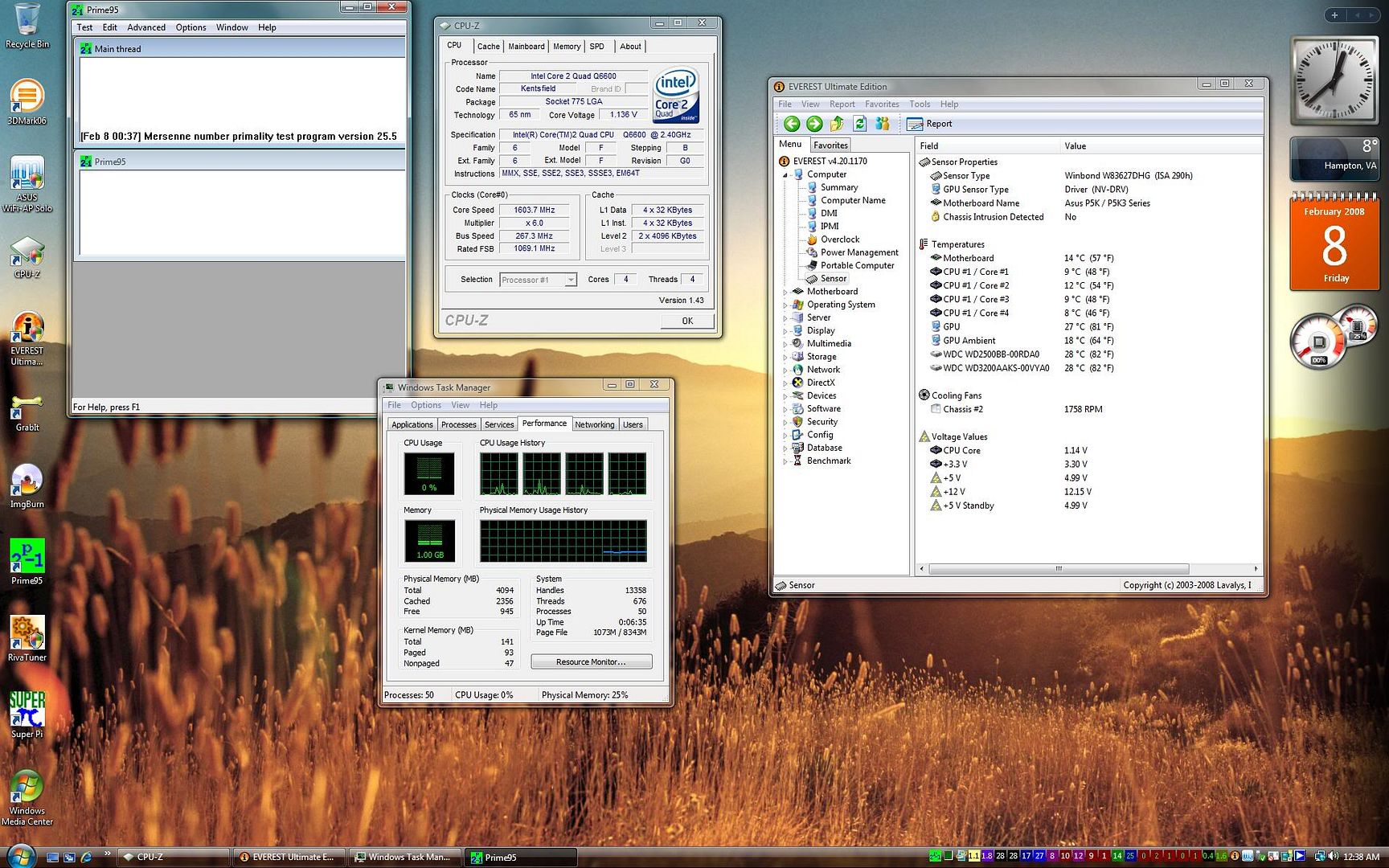Image resolution: width=1389 pixels, height=868 pixels.
Task: Select the Super Pi desktop icon
Action: pyautogui.click(x=27, y=711)
